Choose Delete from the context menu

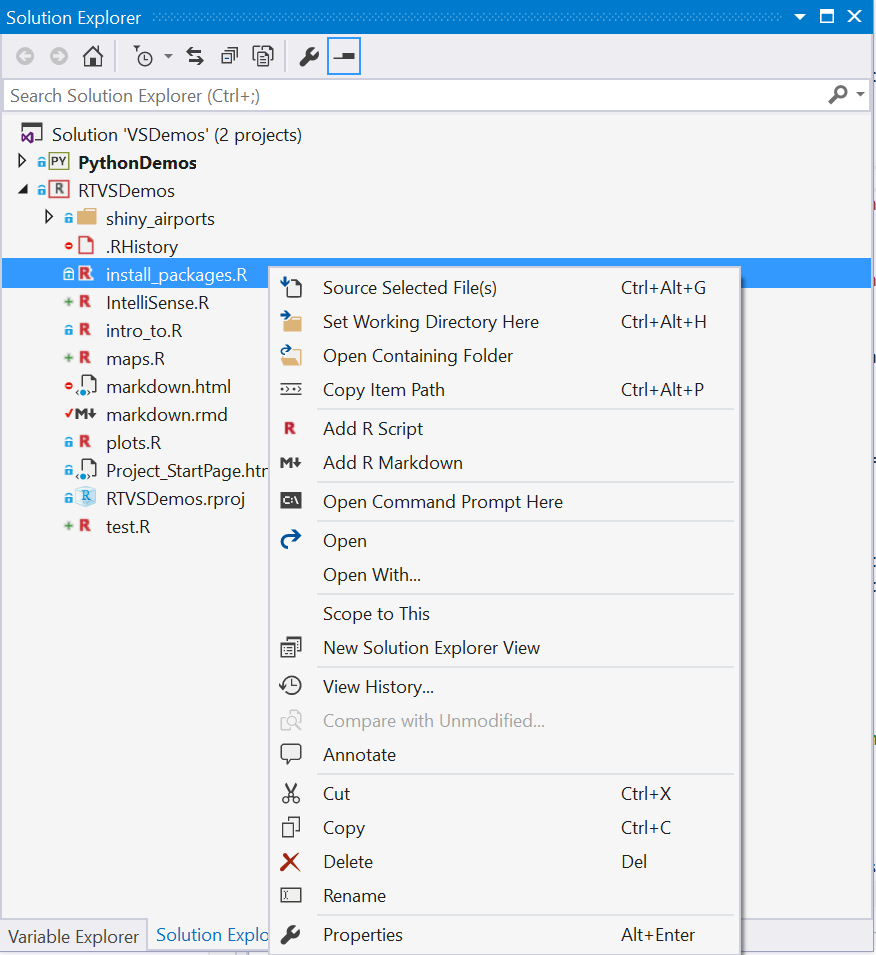(x=504, y=862)
